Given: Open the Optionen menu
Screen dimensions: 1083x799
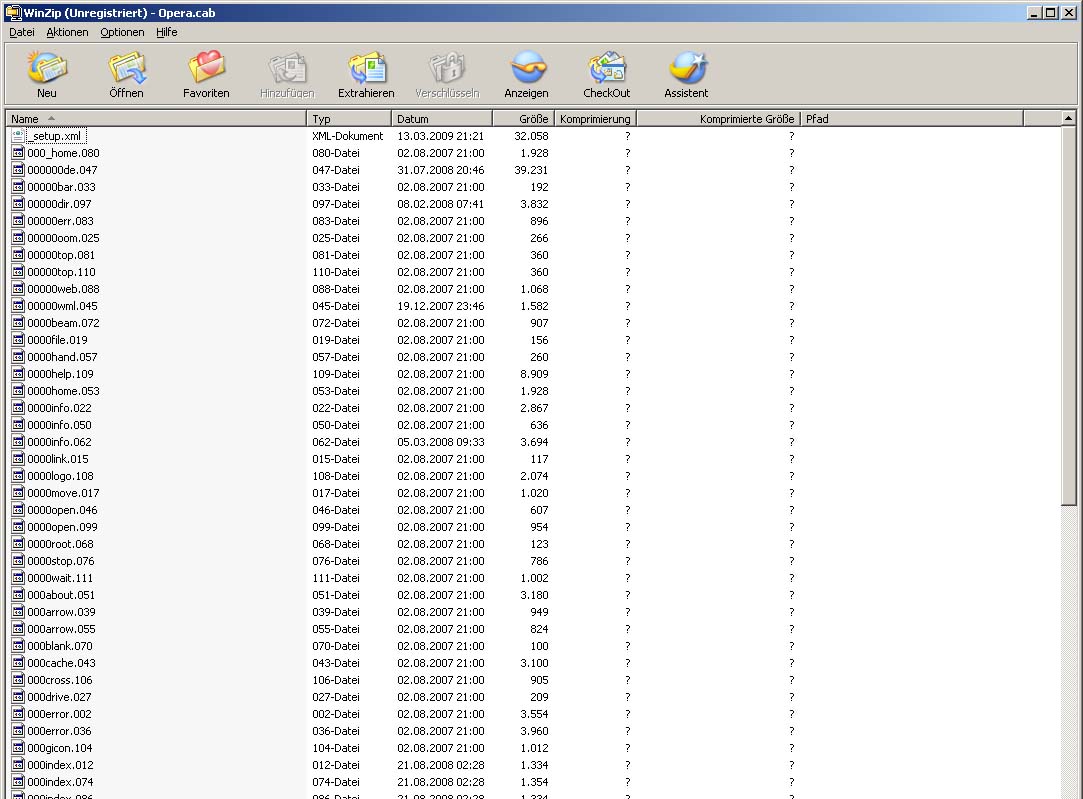Looking at the screenshot, I should tap(122, 32).
